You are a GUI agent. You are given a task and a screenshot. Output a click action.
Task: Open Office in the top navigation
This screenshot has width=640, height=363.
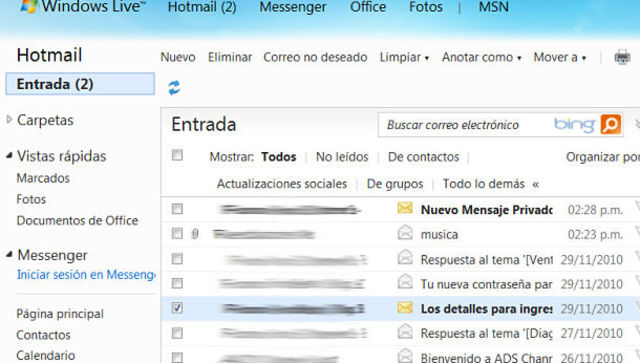[368, 7]
